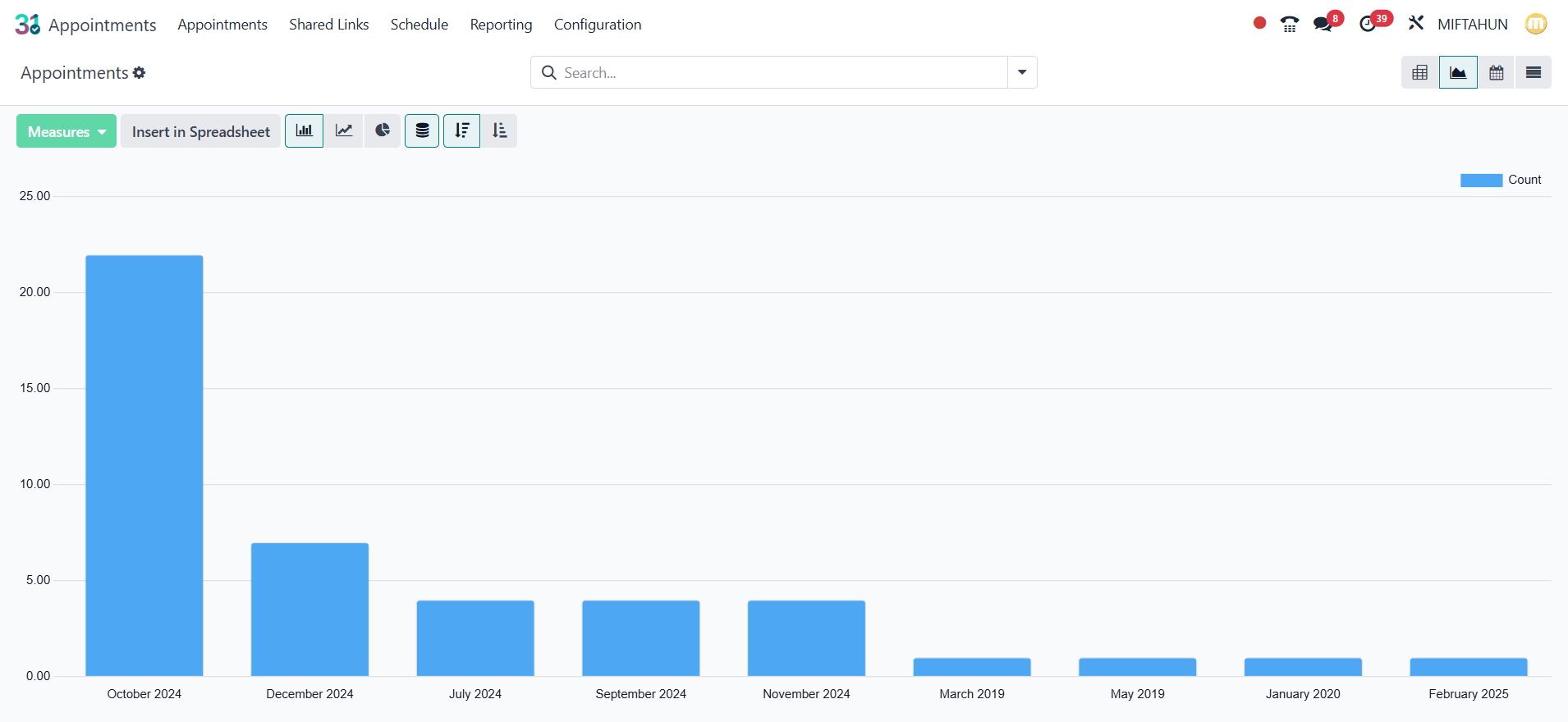
Task: Click the February 2025 axis label
Action: coord(1469,694)
